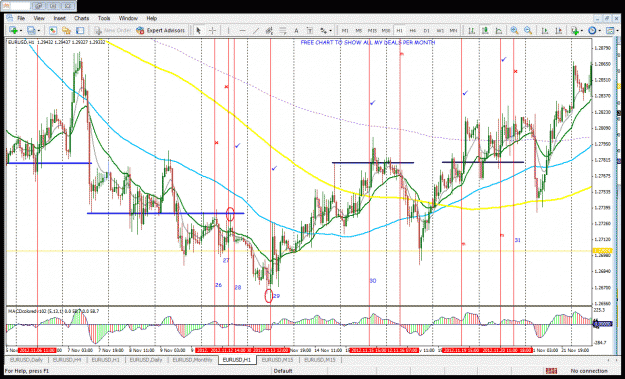
Task: Click the New Order button
Action: (112, 30)
